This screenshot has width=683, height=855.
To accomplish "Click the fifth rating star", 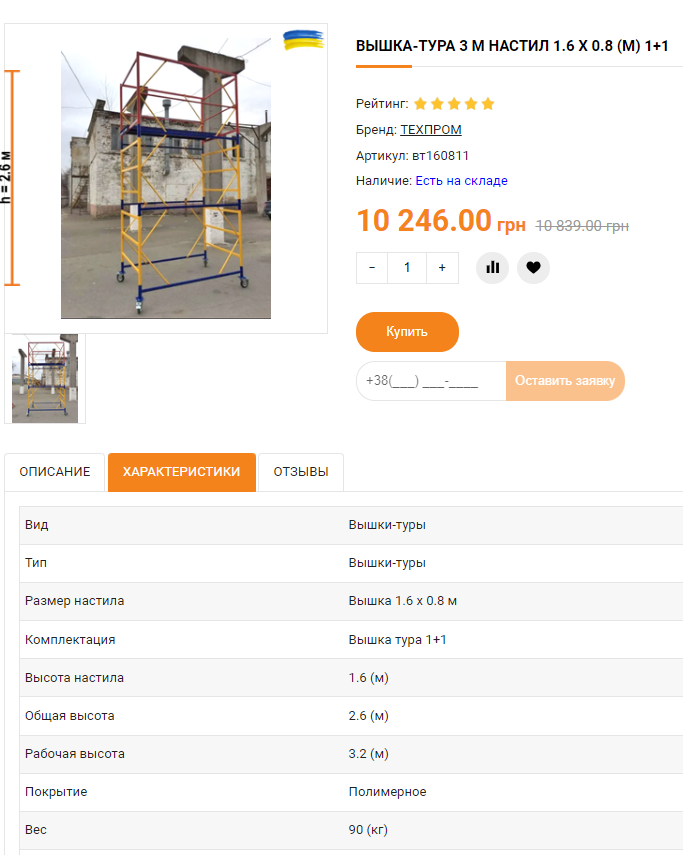I will (x=488, y=104).
